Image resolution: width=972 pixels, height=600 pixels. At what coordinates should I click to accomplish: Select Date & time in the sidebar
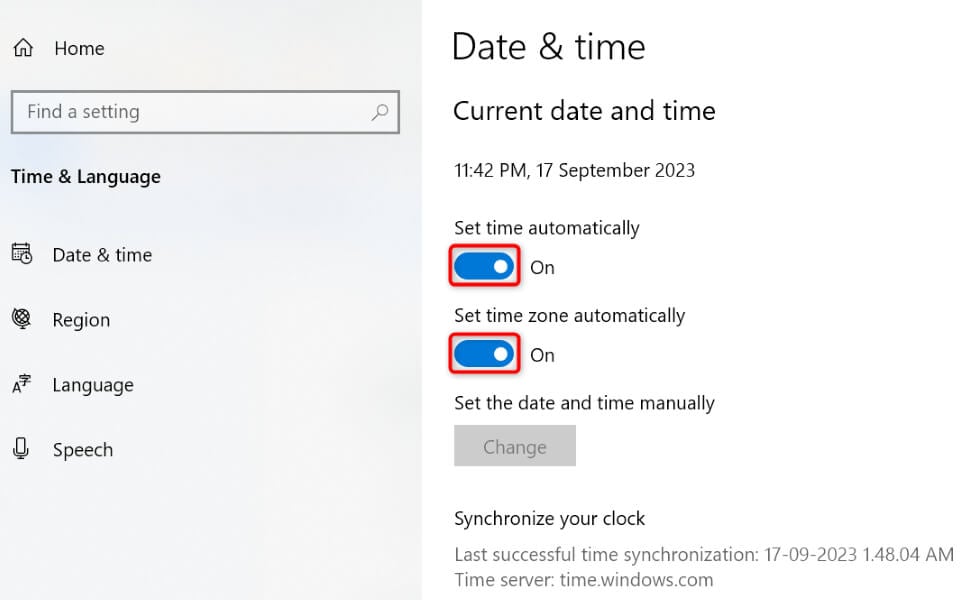click(102, 255)
